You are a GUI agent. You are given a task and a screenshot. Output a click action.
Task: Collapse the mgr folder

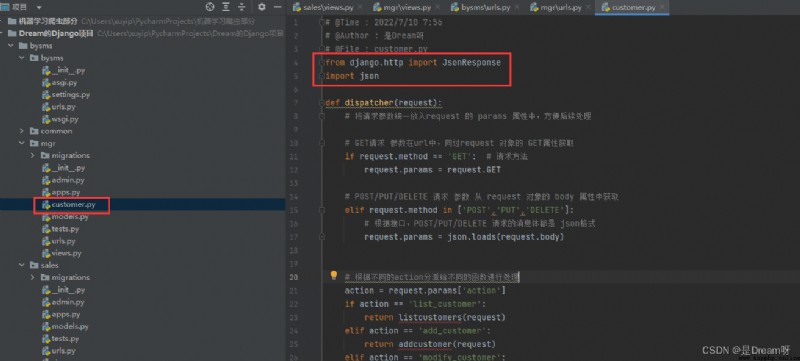coord(21,143)
